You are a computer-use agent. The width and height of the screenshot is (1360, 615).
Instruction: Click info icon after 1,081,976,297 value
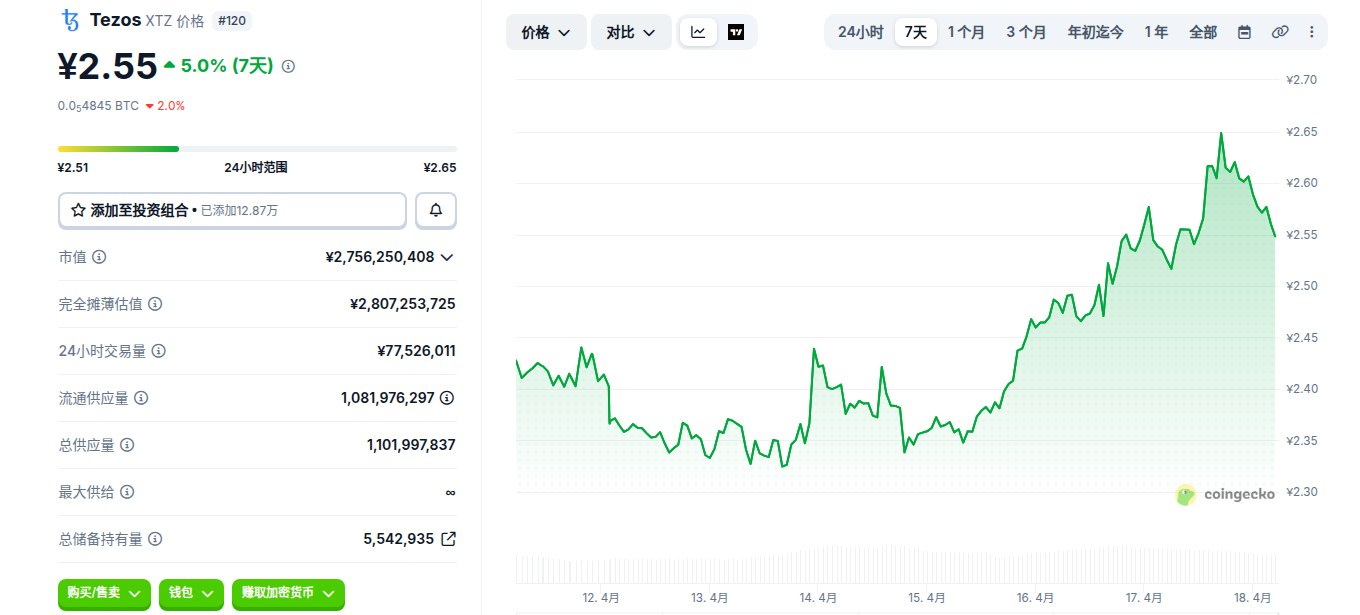click(x=447, y=398)
